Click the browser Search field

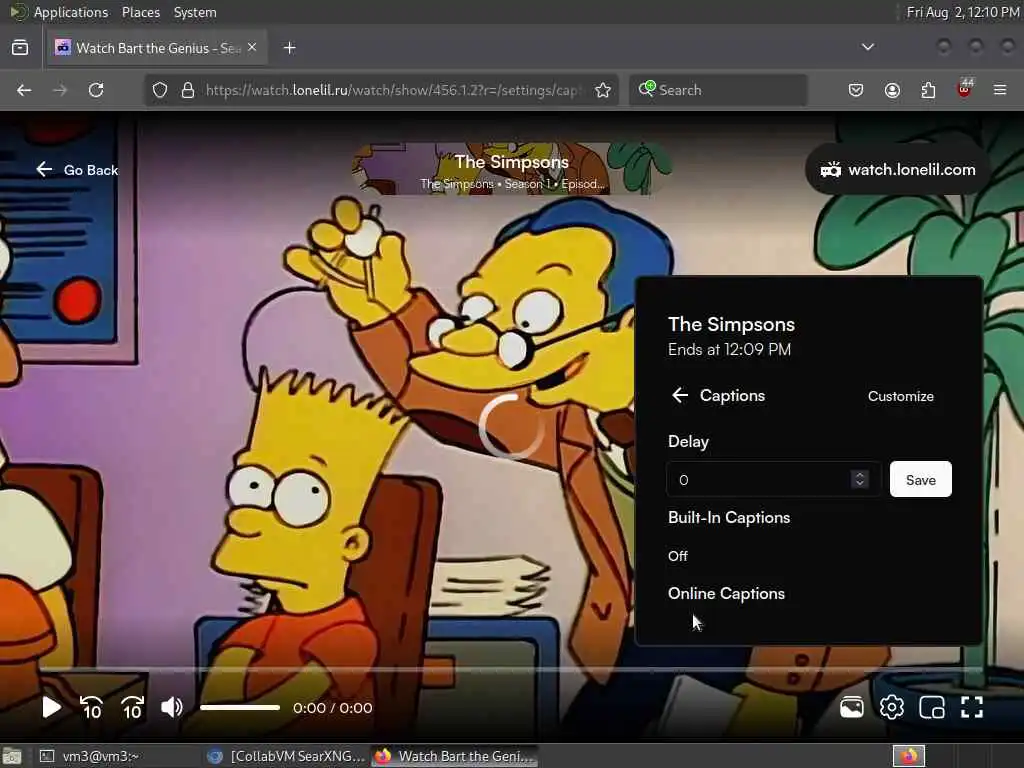[x=718, y=90]
